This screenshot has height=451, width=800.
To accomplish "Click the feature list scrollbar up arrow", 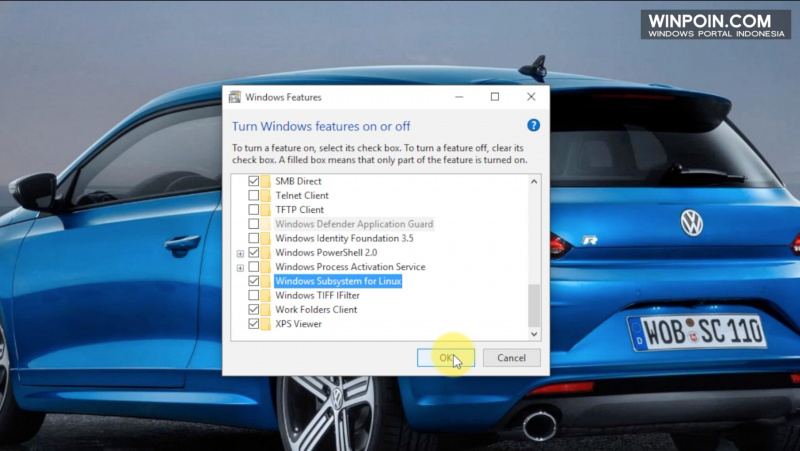I will 534,181.
